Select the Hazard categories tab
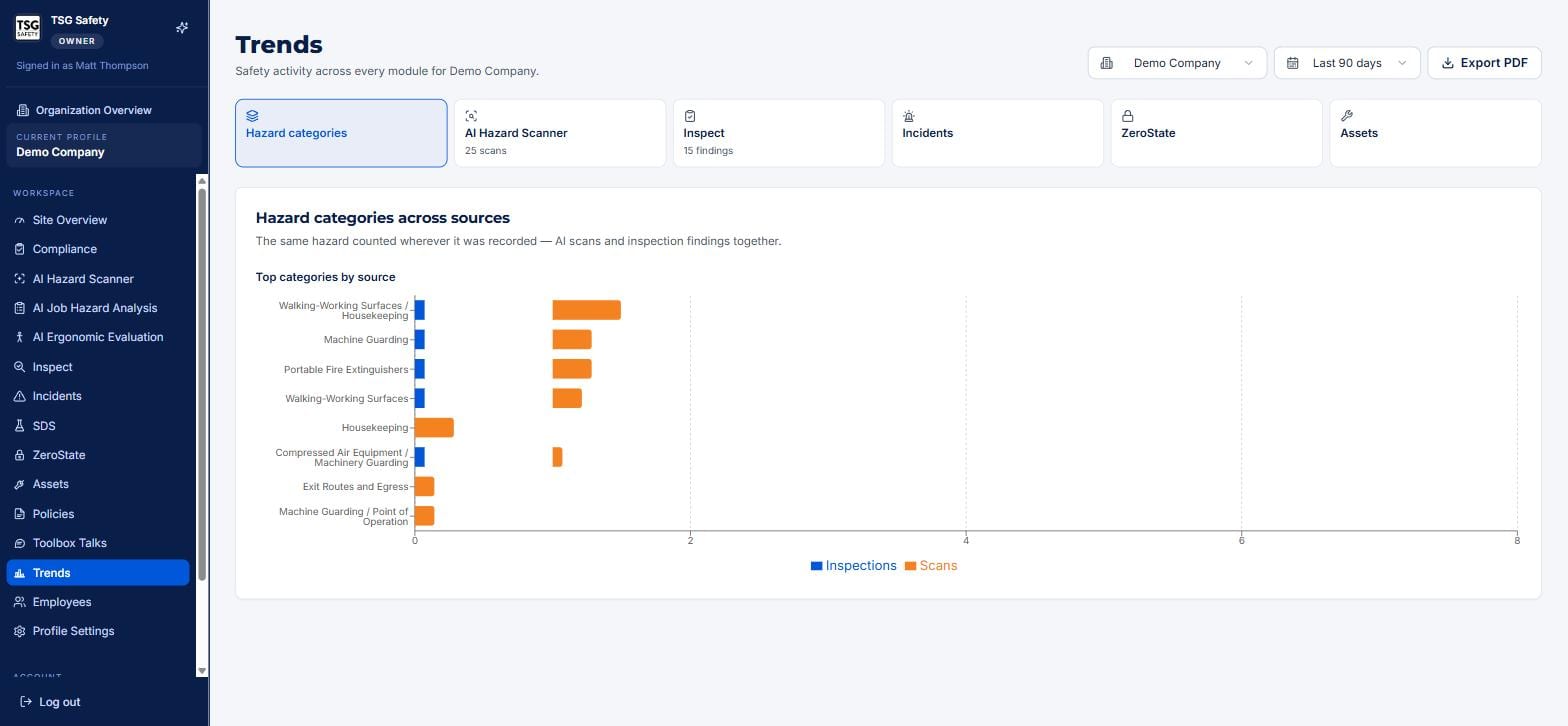 tap(341, 133)
